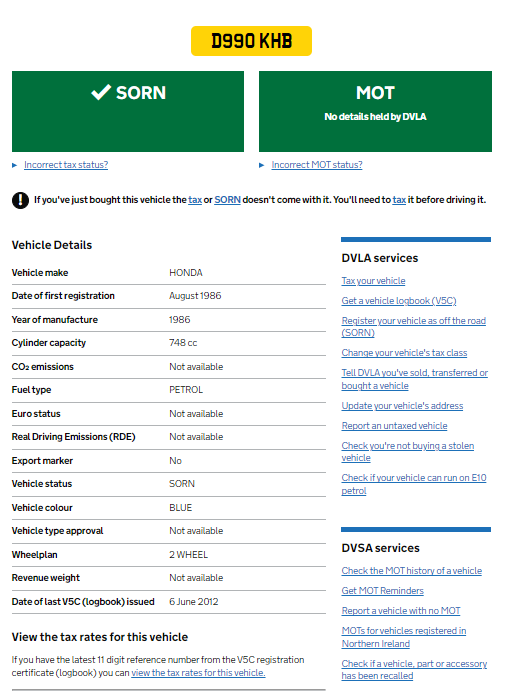508x700 pixels.
Task: Click the green SORN status panel
Action: coord(128,111)
